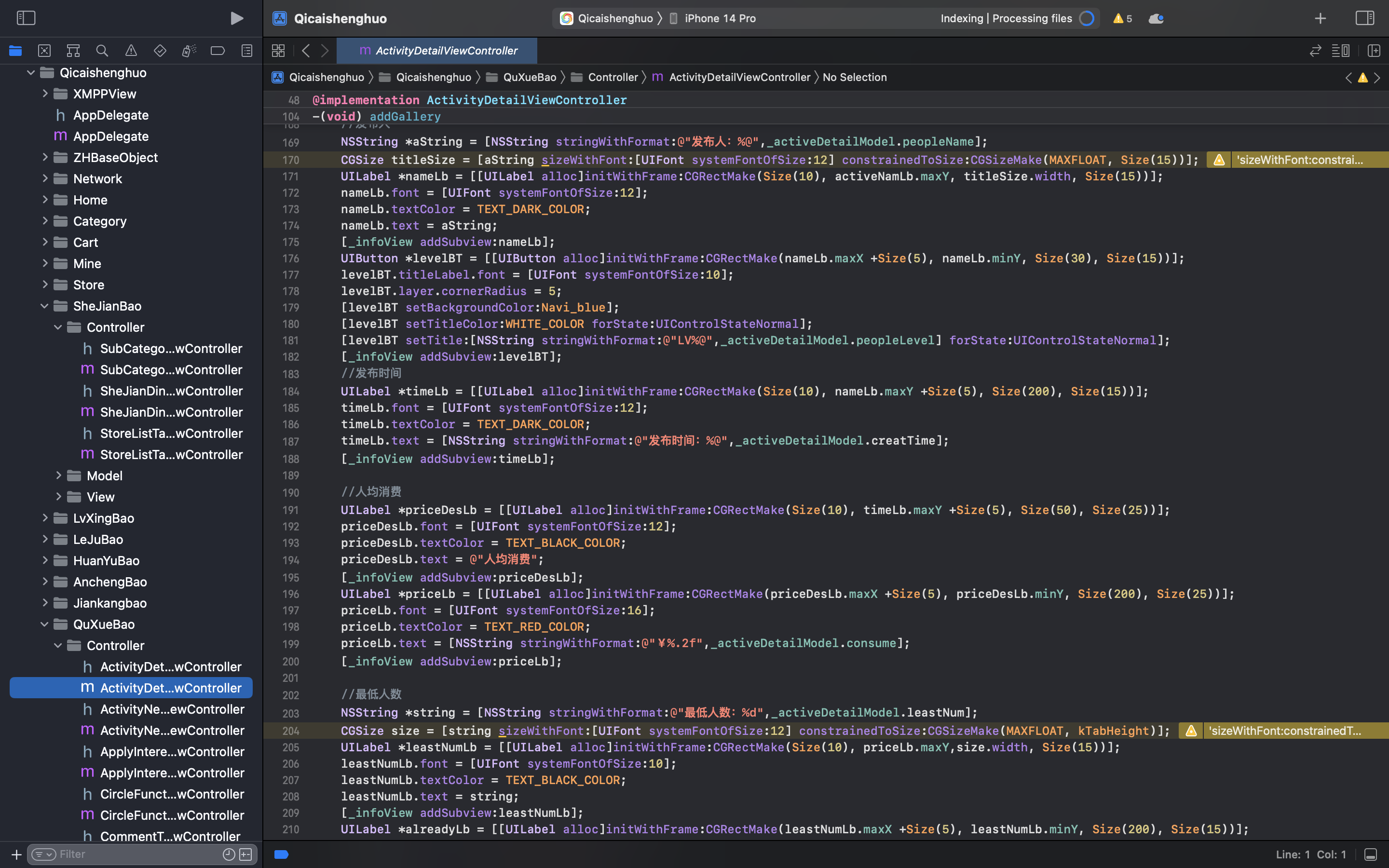The height and width of the screenshot is (868, 1389).
Task: Open the cloud status icon
Action: pos(1156,18)
